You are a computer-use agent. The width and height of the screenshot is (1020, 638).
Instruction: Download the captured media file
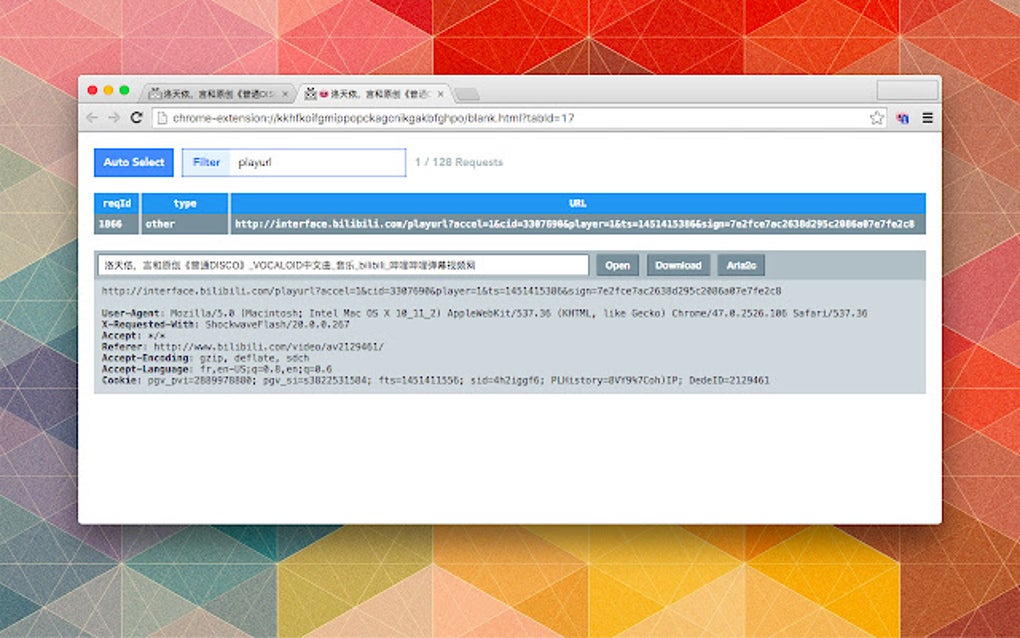[x=678, y=264]
